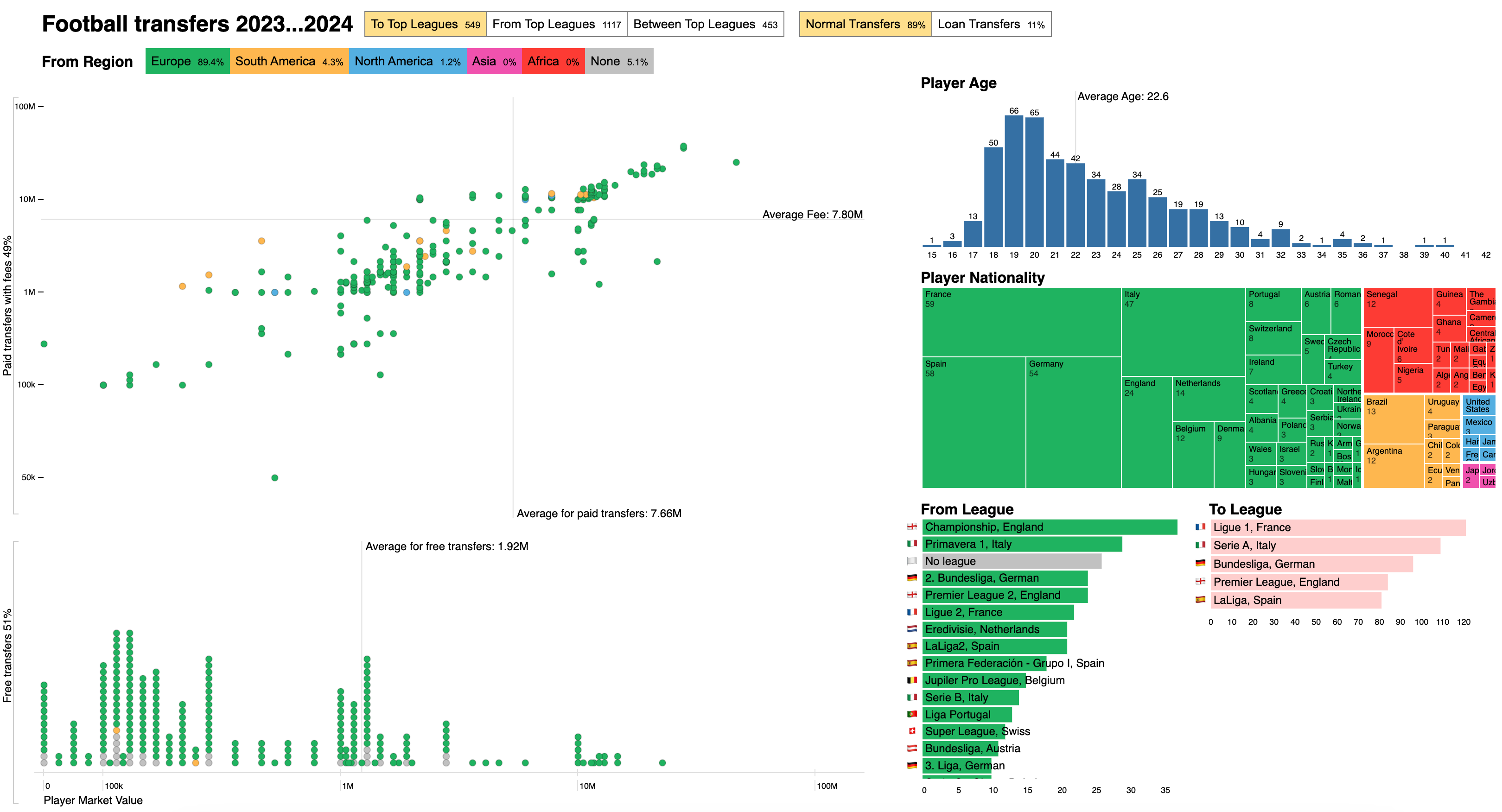Screen dimensions: 1502x812
Task: Filter by Africa region
Action: [554, 61]
